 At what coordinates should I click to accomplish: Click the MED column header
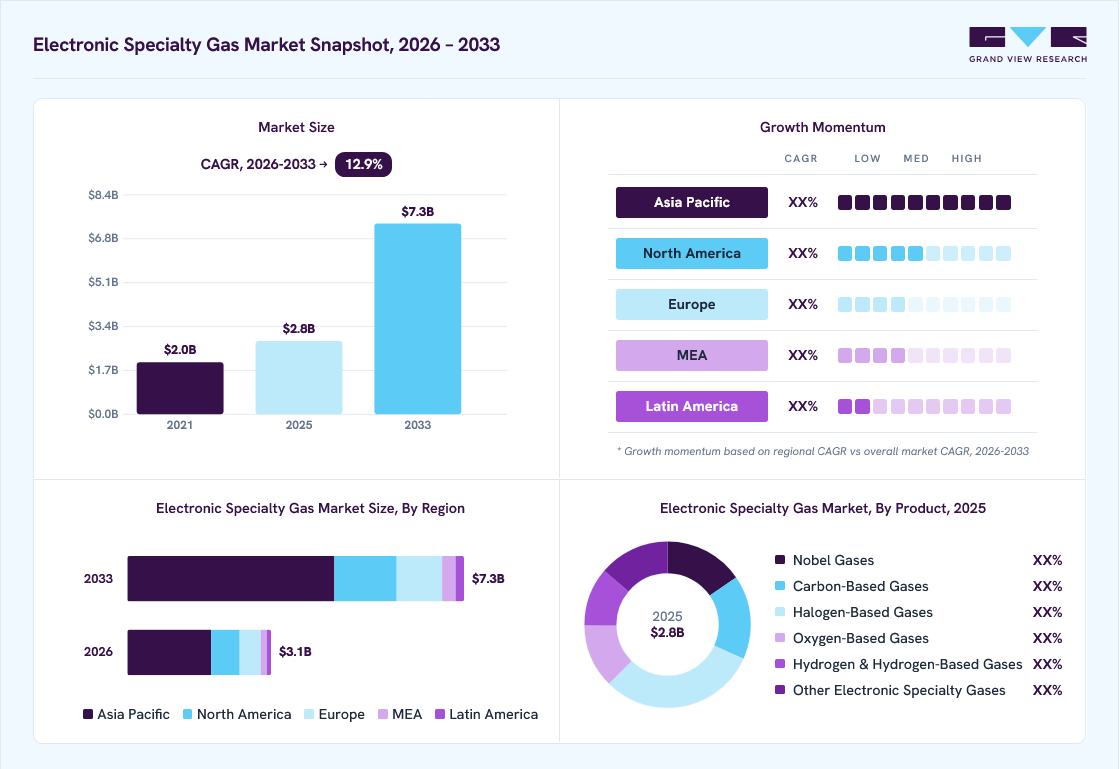click(916, 159)
